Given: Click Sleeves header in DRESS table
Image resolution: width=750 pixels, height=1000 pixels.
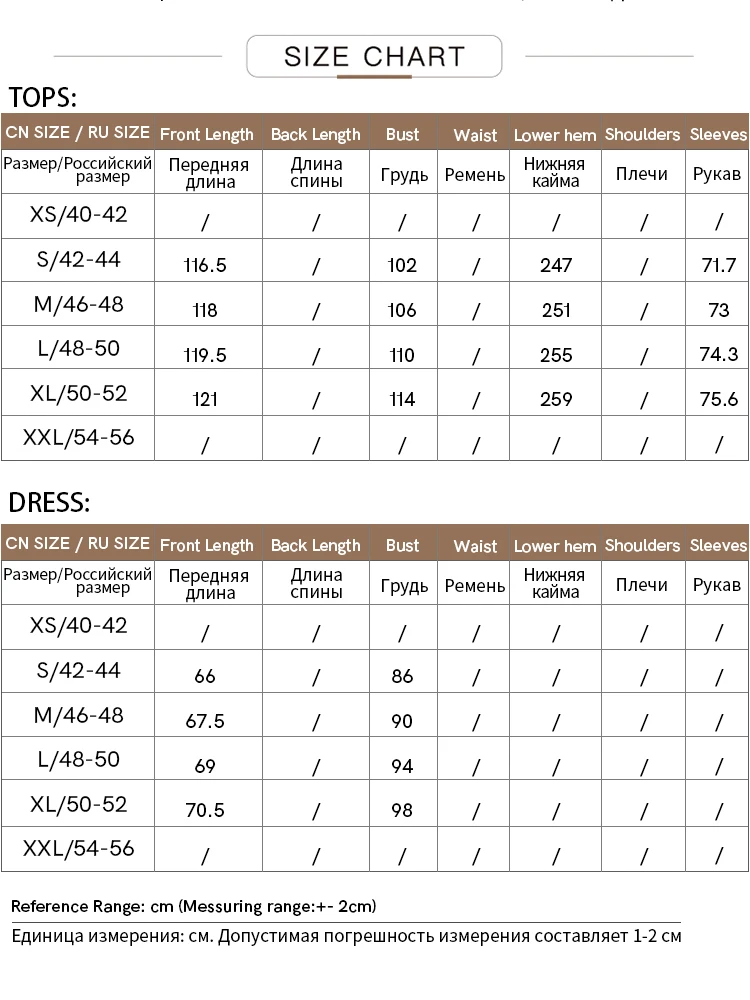Looking at the screenshot, I should click(x=718, y=545).
